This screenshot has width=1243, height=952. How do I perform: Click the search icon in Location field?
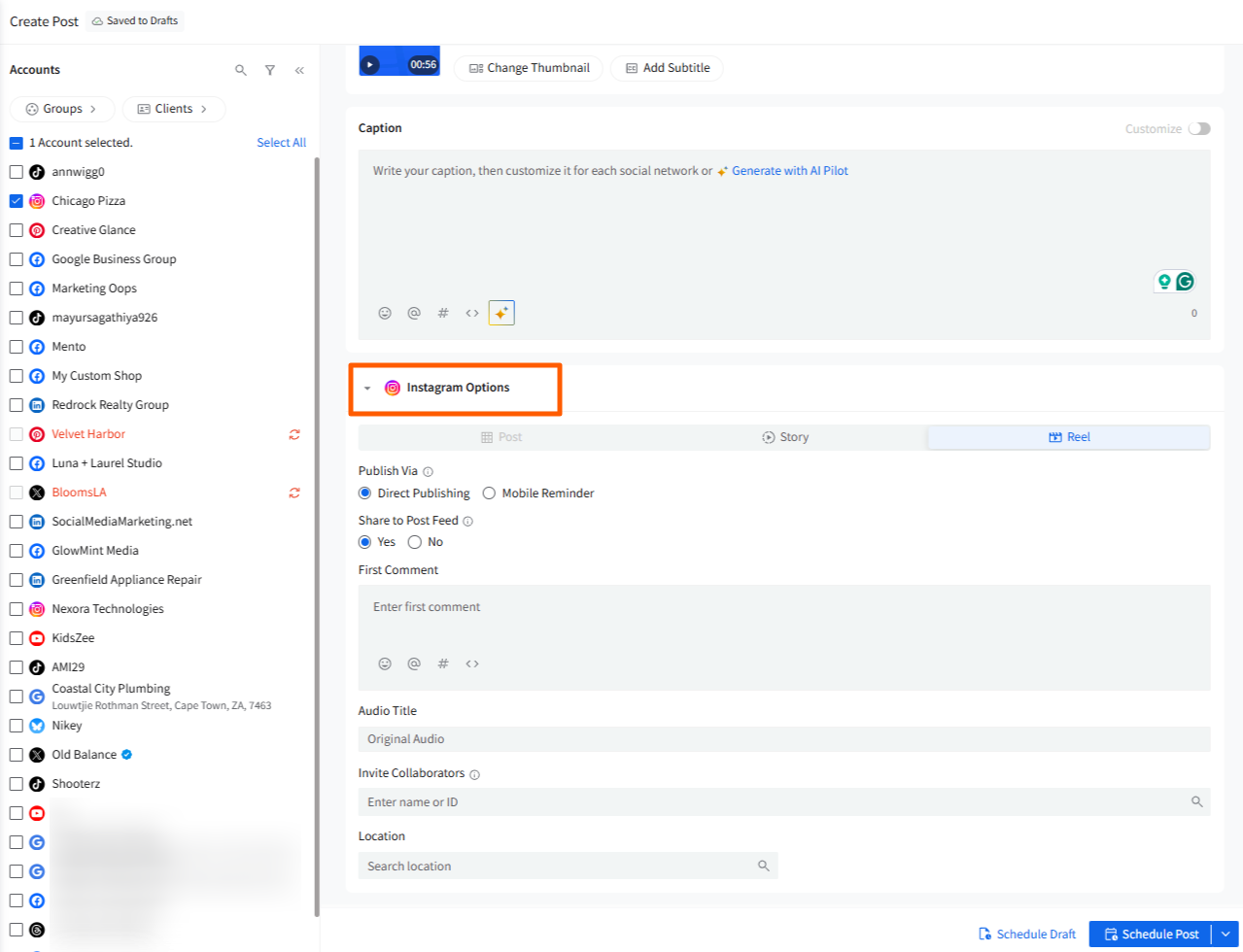[x=764, y=866]
